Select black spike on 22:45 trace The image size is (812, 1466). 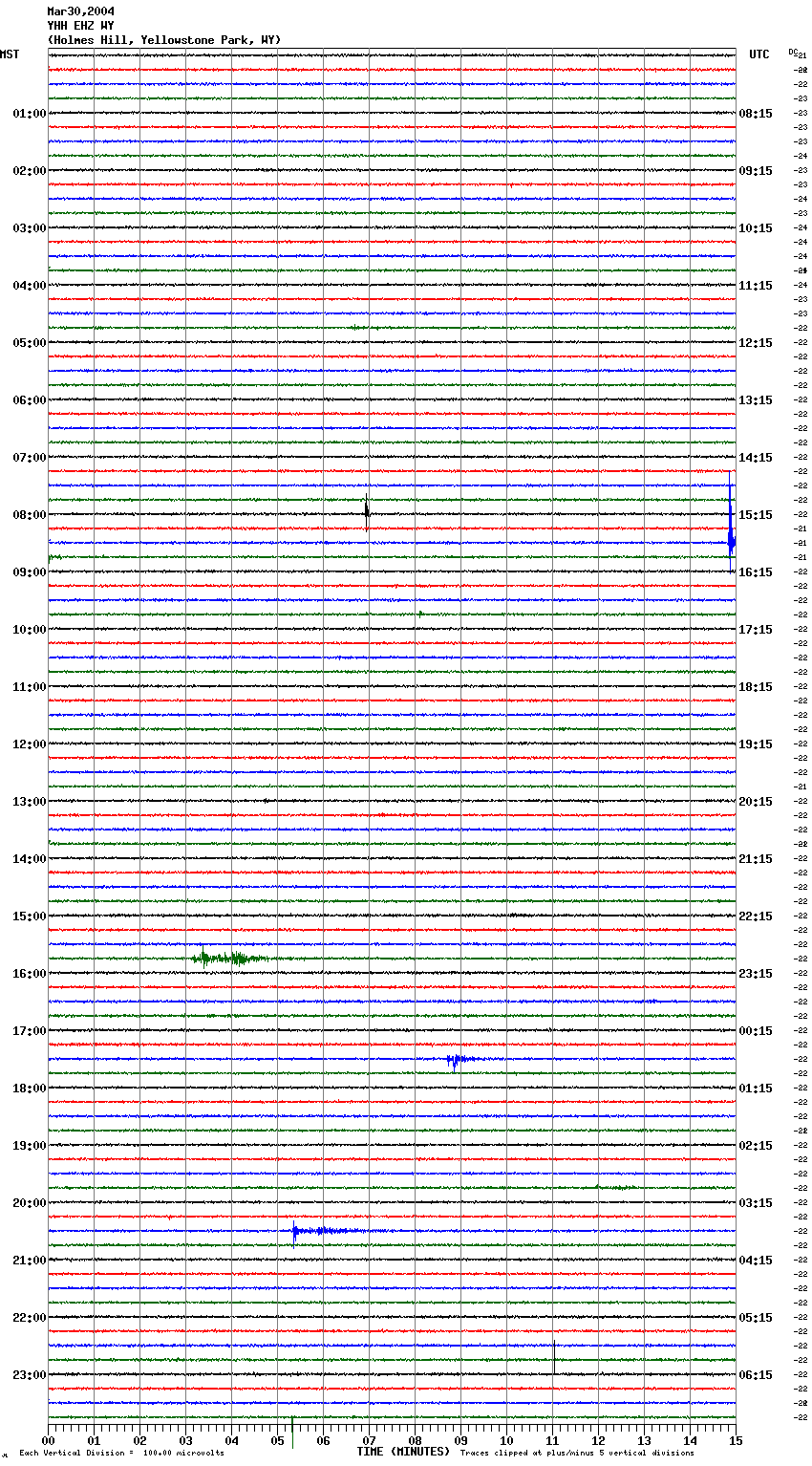(x=554, y=1357)
